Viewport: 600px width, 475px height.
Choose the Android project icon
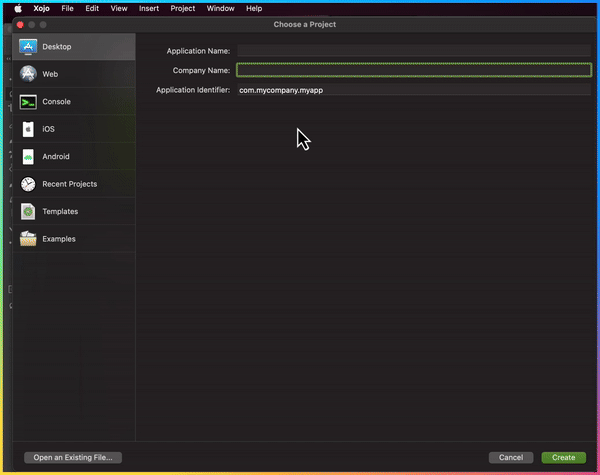click(28, 157)
